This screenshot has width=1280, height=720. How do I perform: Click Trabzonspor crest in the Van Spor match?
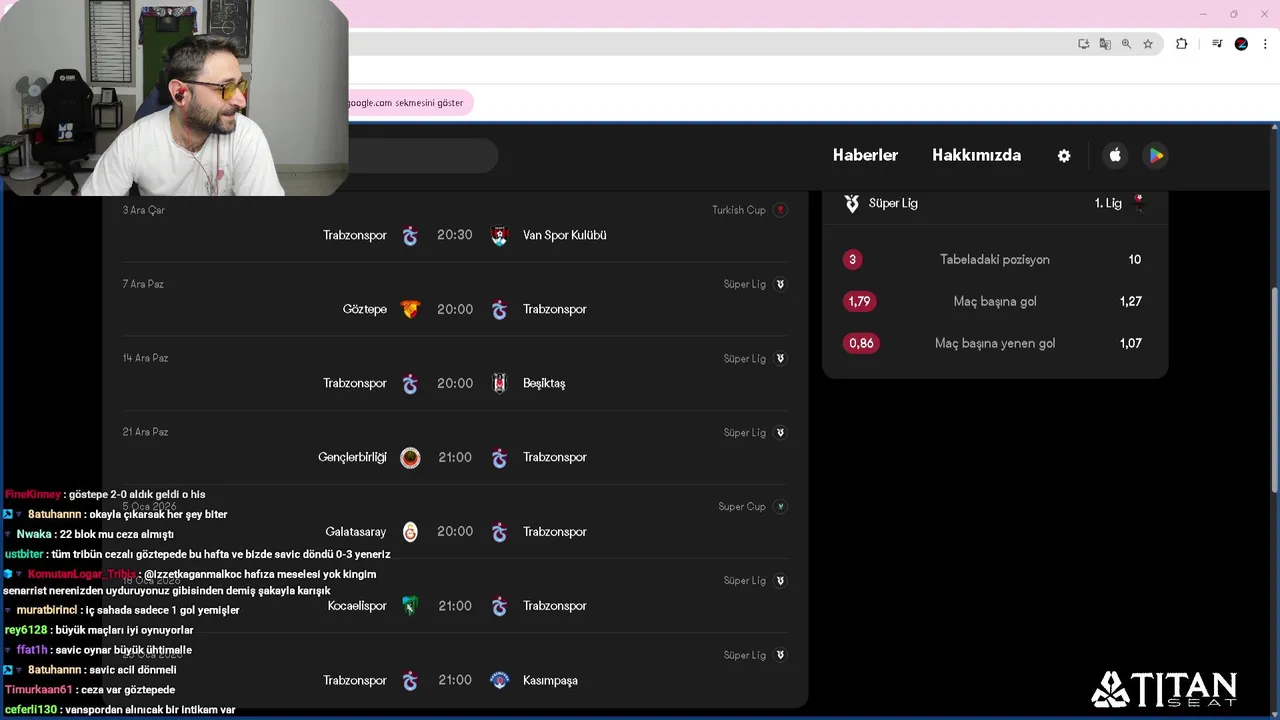click(x=410, y=236)
